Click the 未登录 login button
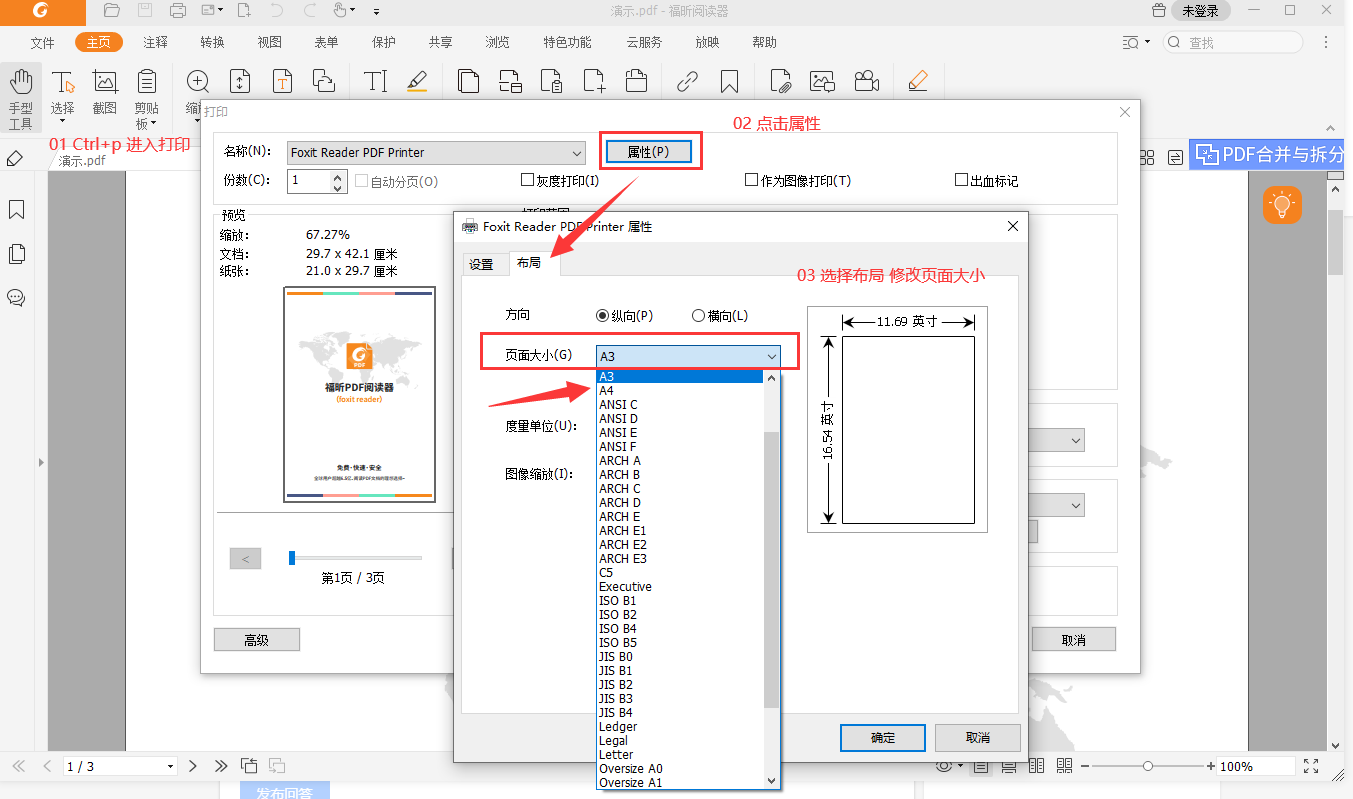Viewport: 1353px width, 799px height. 1200,11
